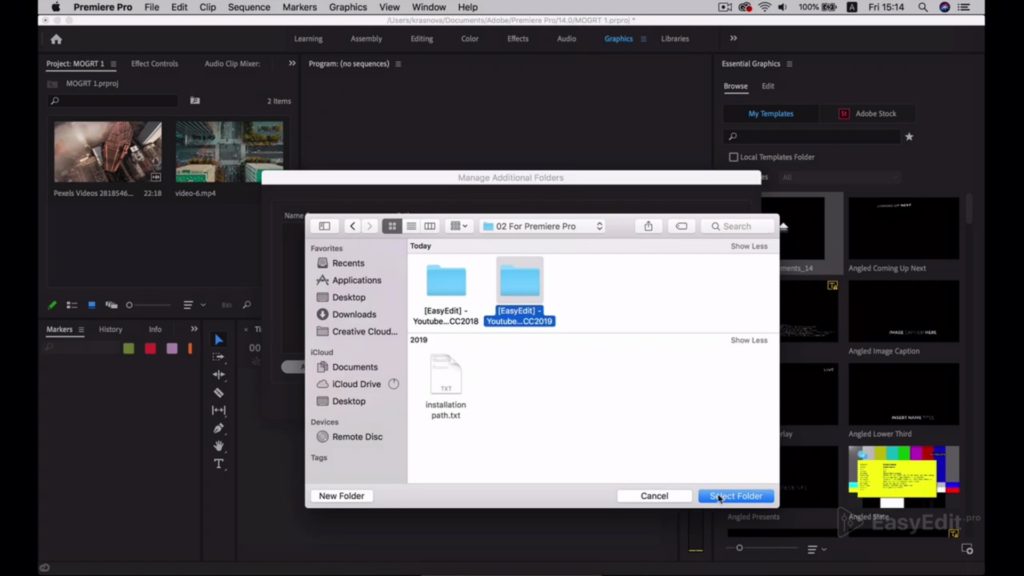1024x576 pixels.
Task: Open the Markers menu in menu bar
Action: (x=299, y=7)
